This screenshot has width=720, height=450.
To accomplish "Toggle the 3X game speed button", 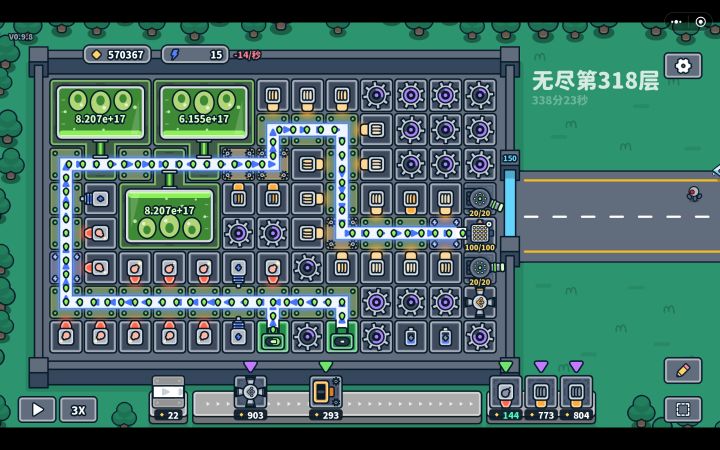I will coord(78,410).
